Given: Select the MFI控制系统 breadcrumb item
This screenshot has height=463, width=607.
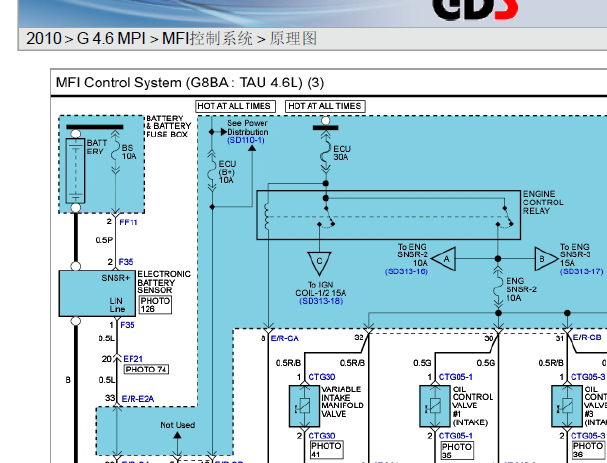Looking at the screenshot, I should coord(207,39).
